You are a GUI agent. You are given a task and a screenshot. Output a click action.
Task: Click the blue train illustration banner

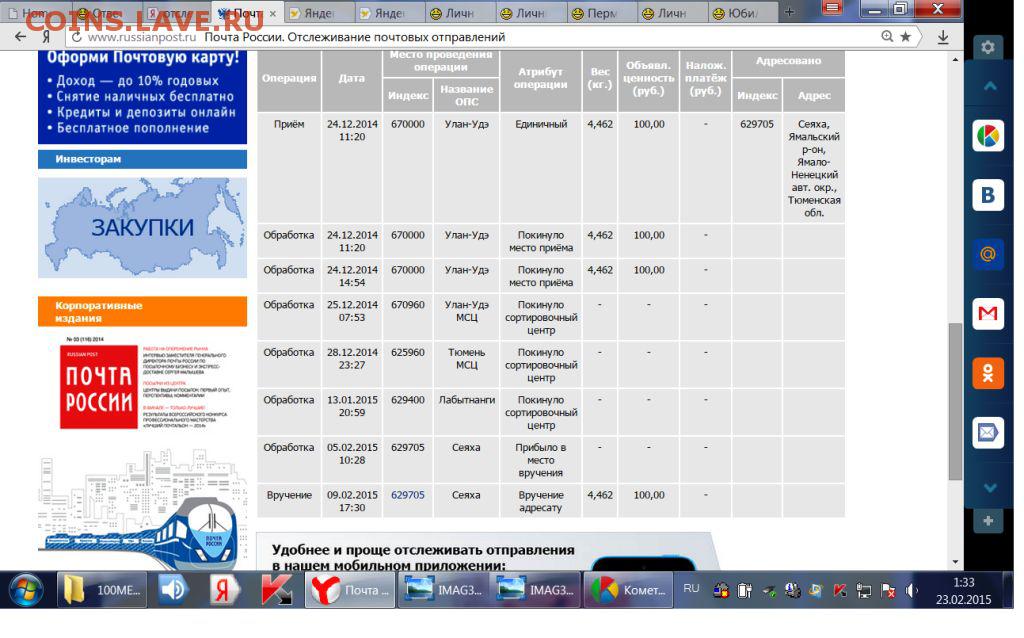142,508
